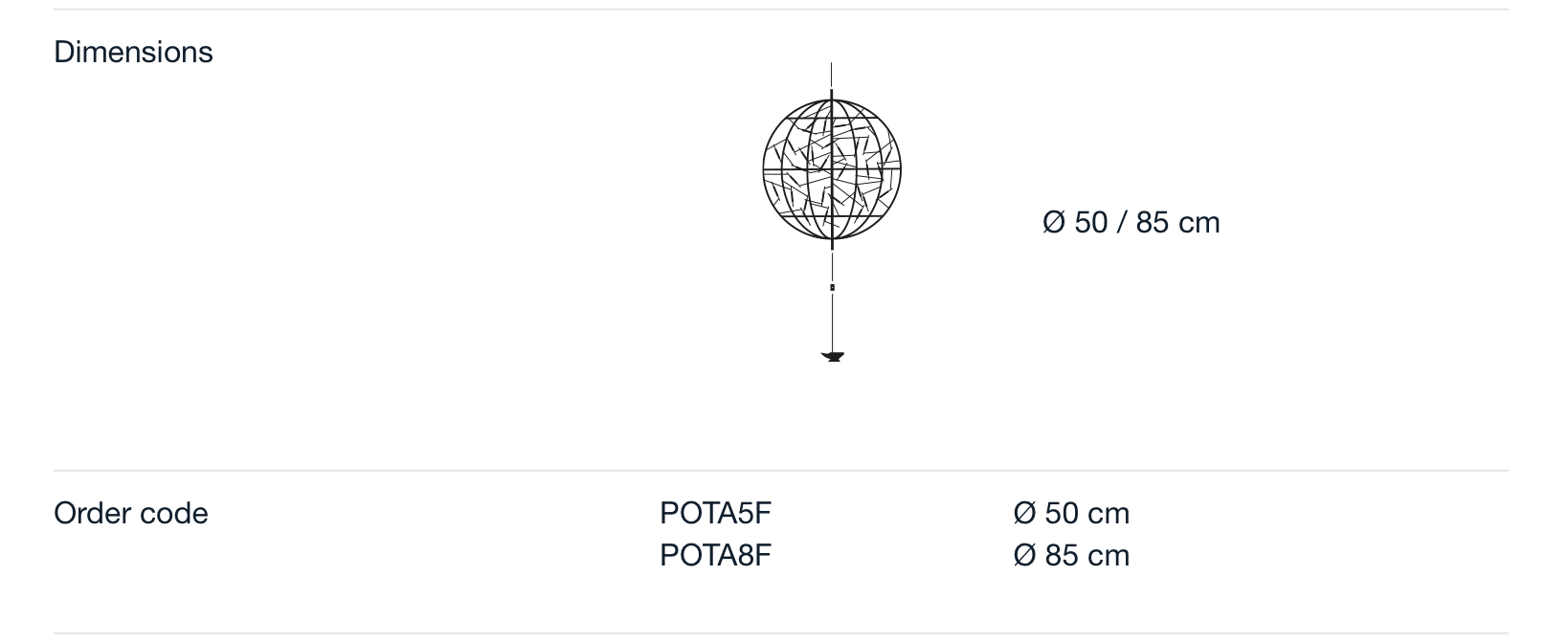Click the lamp base at the diagram bottom
1568x643 pixels.
[833, 357]
